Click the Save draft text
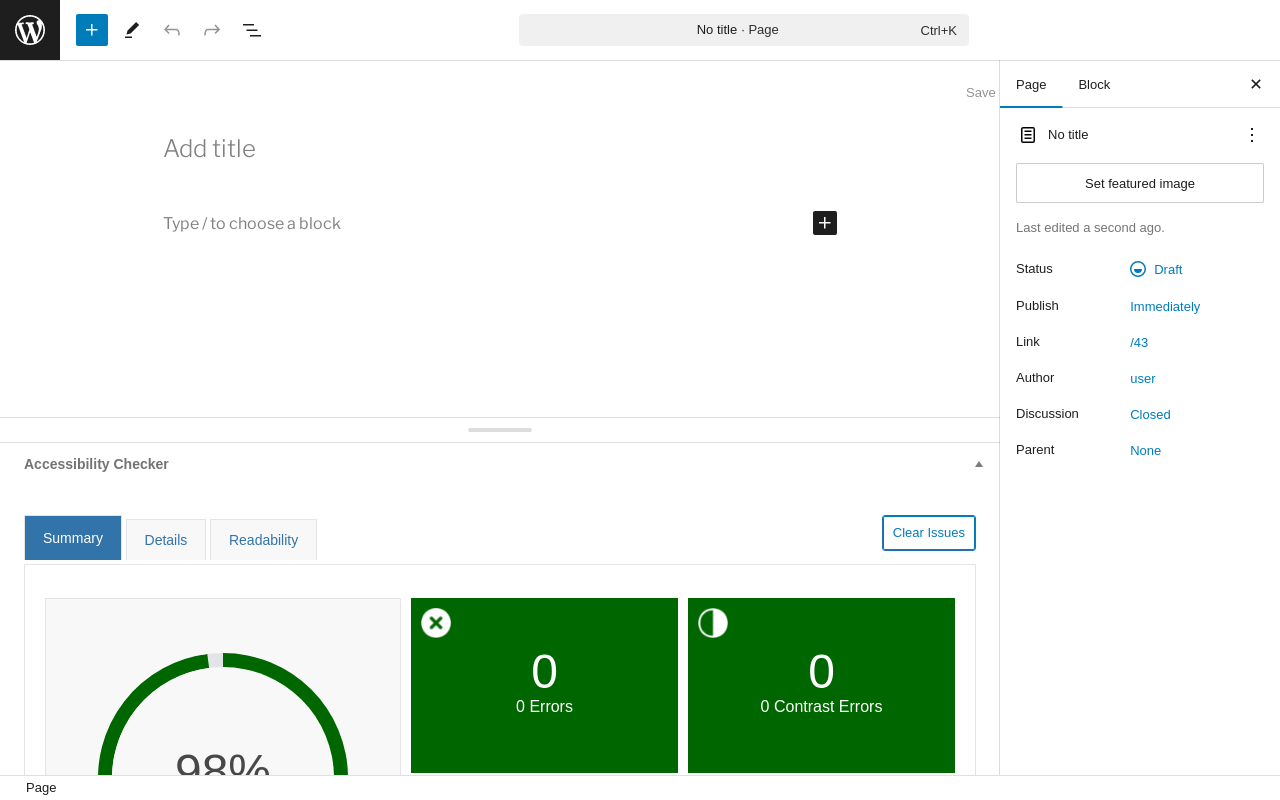The image size is (1280, 800). (x=982, y=93)
